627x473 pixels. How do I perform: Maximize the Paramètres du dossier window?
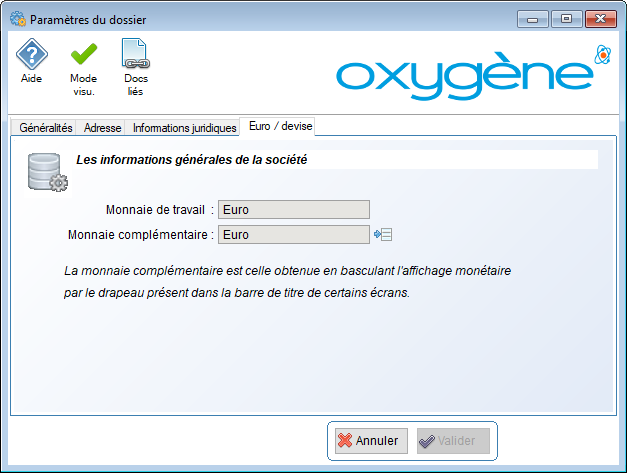(x=566, y=19)
